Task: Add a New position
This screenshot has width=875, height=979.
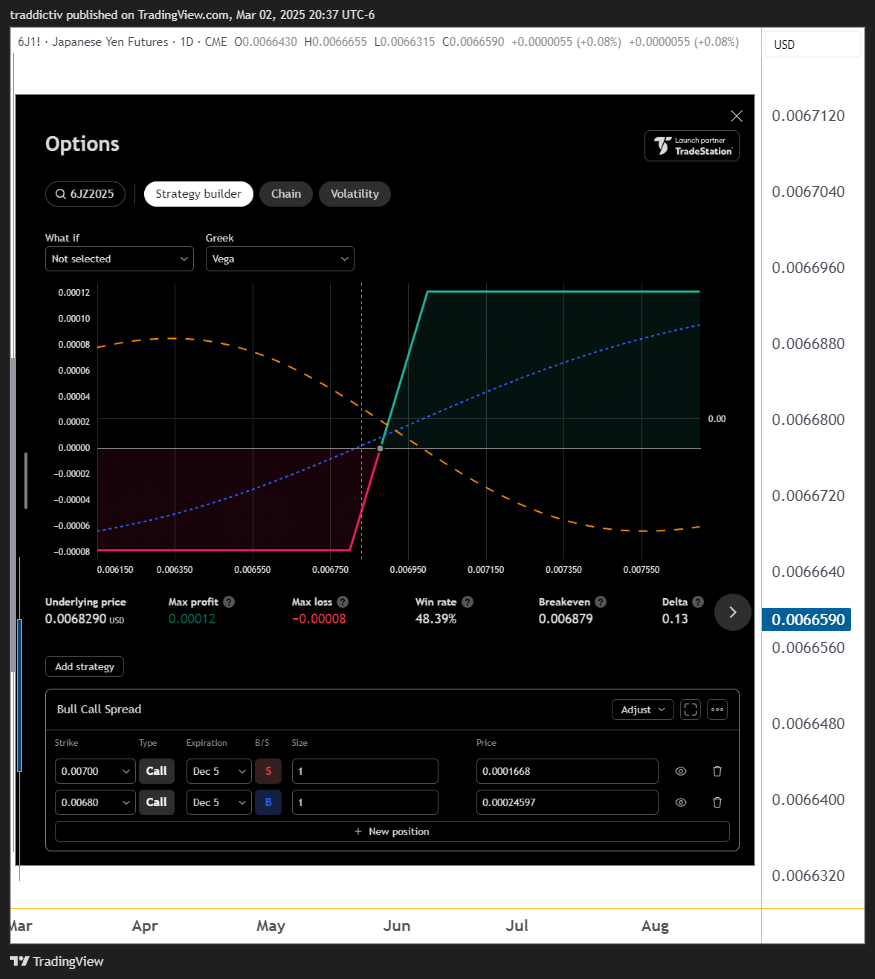Action: pos(392,832)
